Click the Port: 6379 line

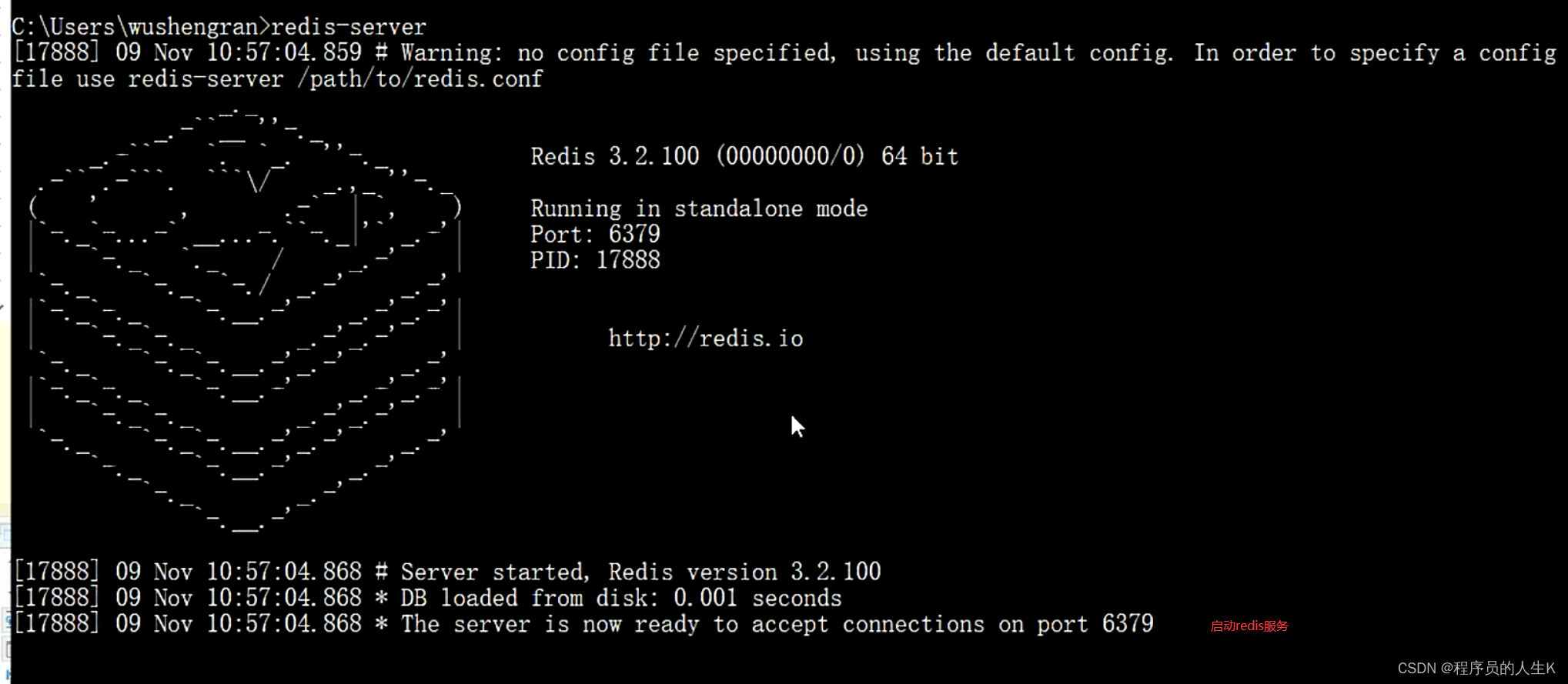595,235
